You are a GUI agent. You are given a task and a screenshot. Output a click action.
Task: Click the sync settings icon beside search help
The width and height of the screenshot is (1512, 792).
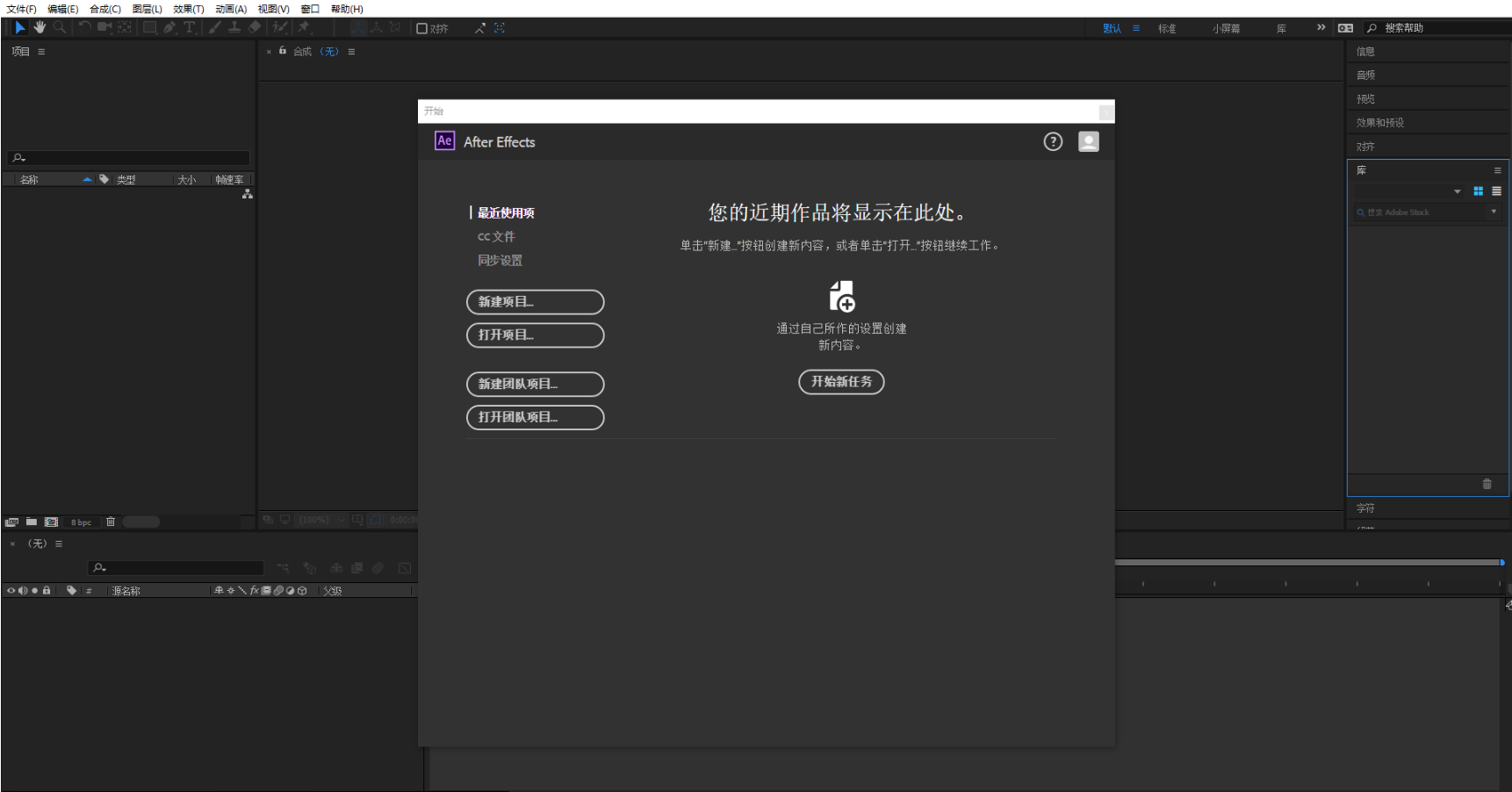1345,28
